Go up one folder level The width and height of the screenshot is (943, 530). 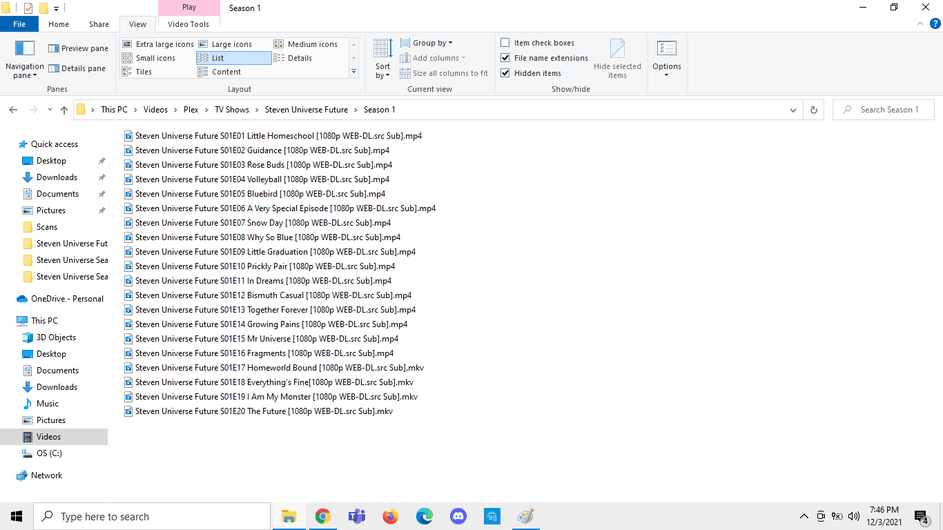64,110
